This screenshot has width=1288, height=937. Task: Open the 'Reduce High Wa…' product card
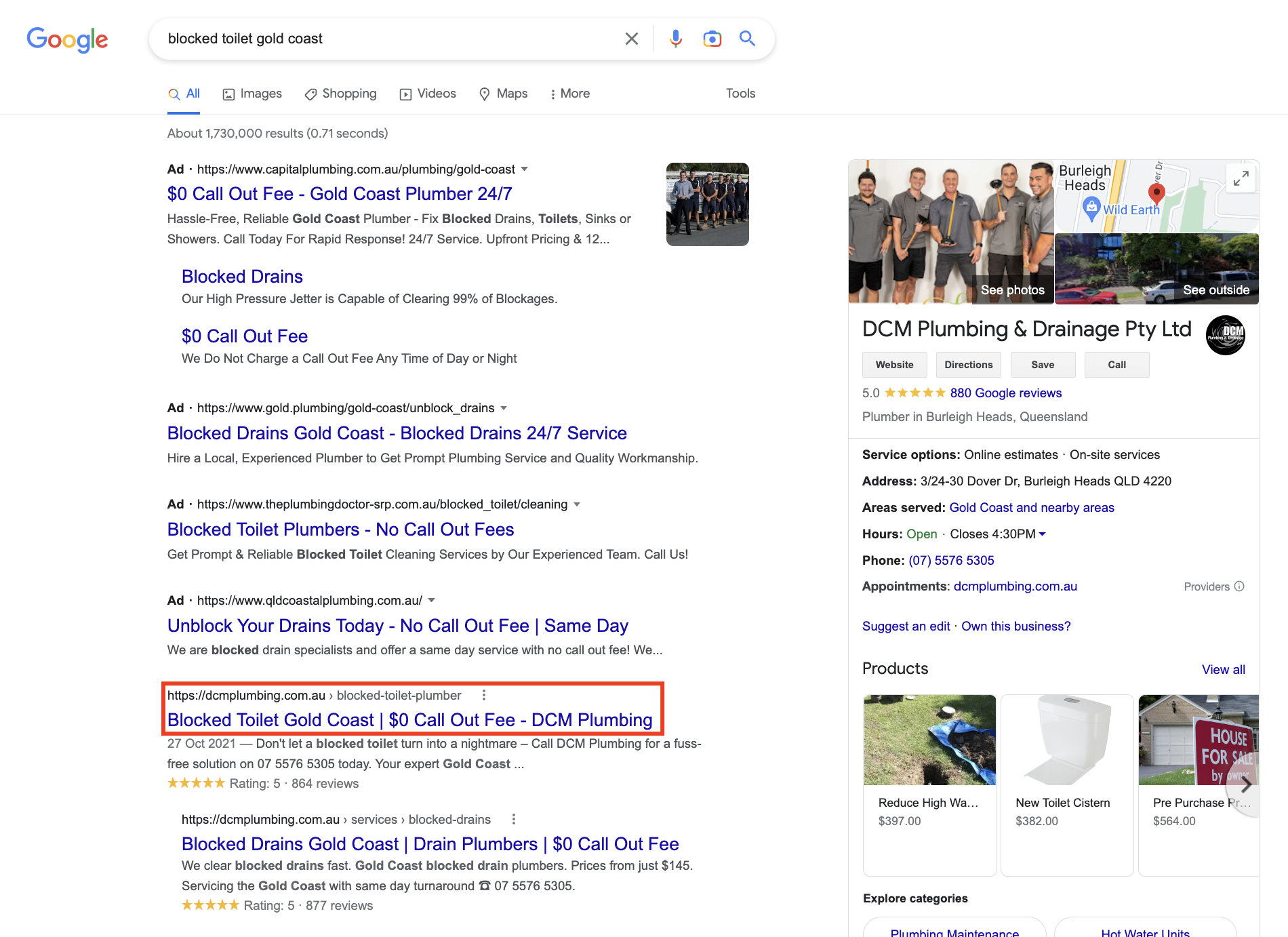pos(929,785)
